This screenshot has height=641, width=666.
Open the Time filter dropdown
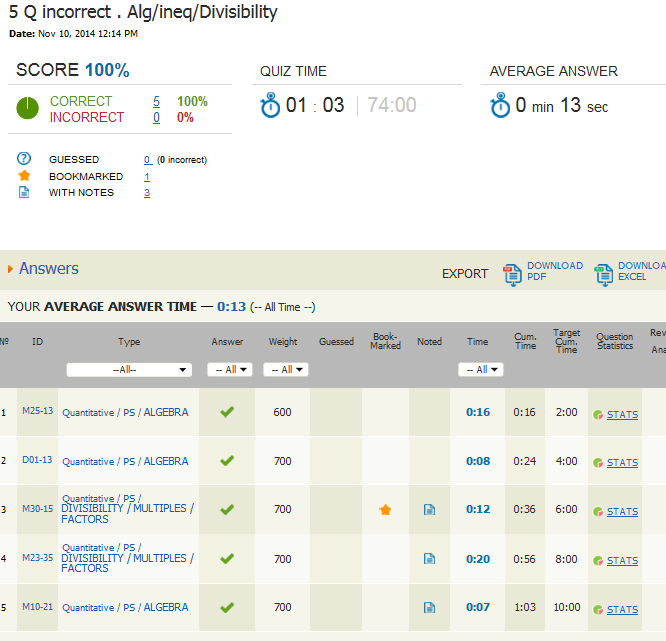coord(480,370)
